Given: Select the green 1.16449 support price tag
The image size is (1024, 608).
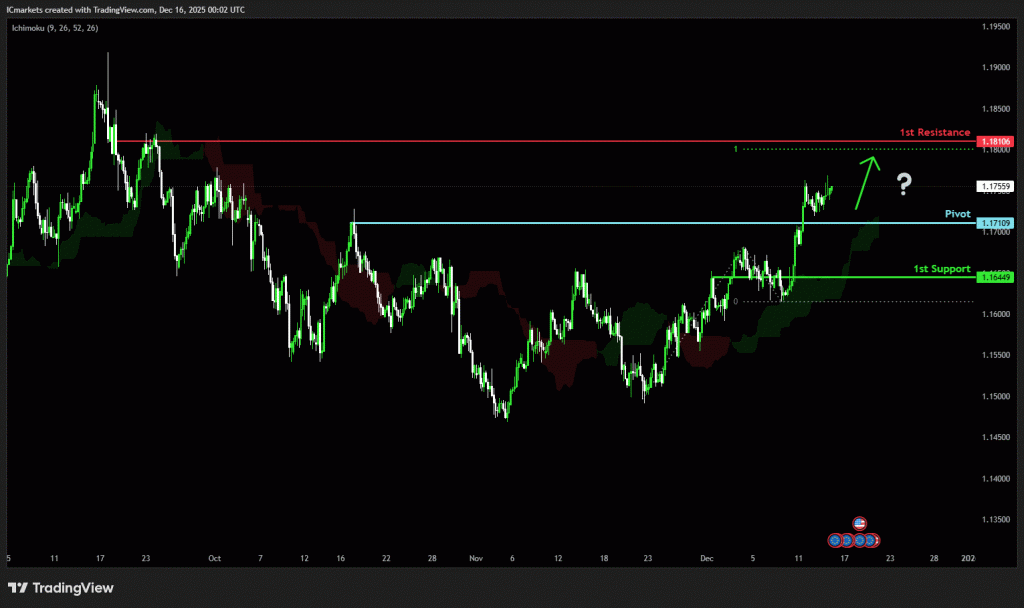Looking at the screenshot, I should [996, 277].
